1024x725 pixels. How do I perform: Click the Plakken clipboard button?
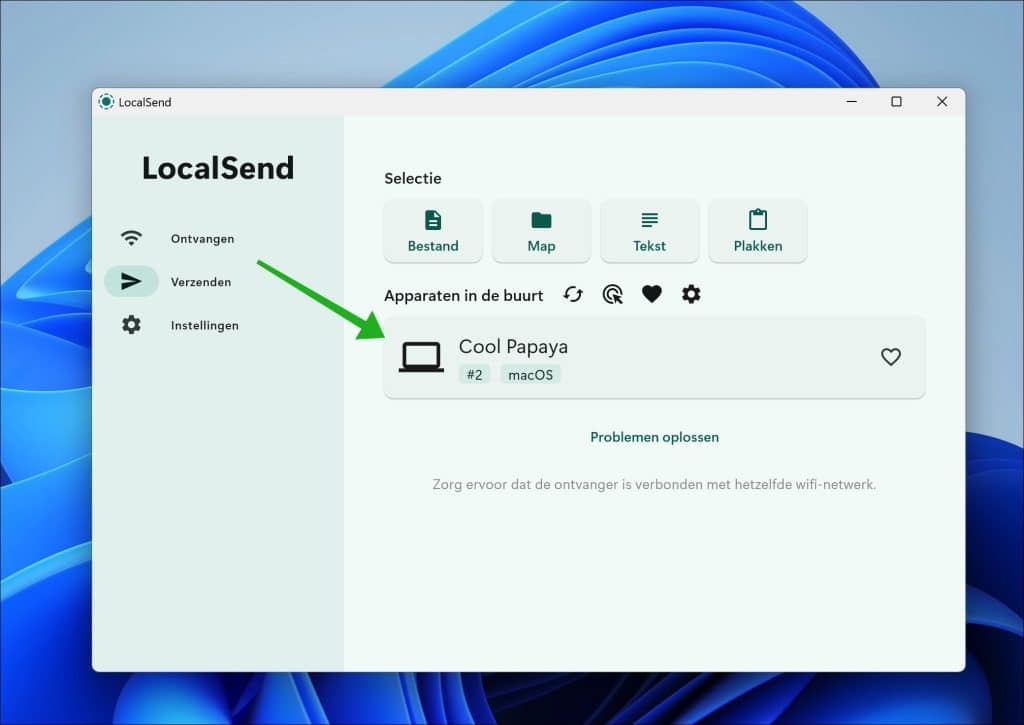[x=758, y=231]
